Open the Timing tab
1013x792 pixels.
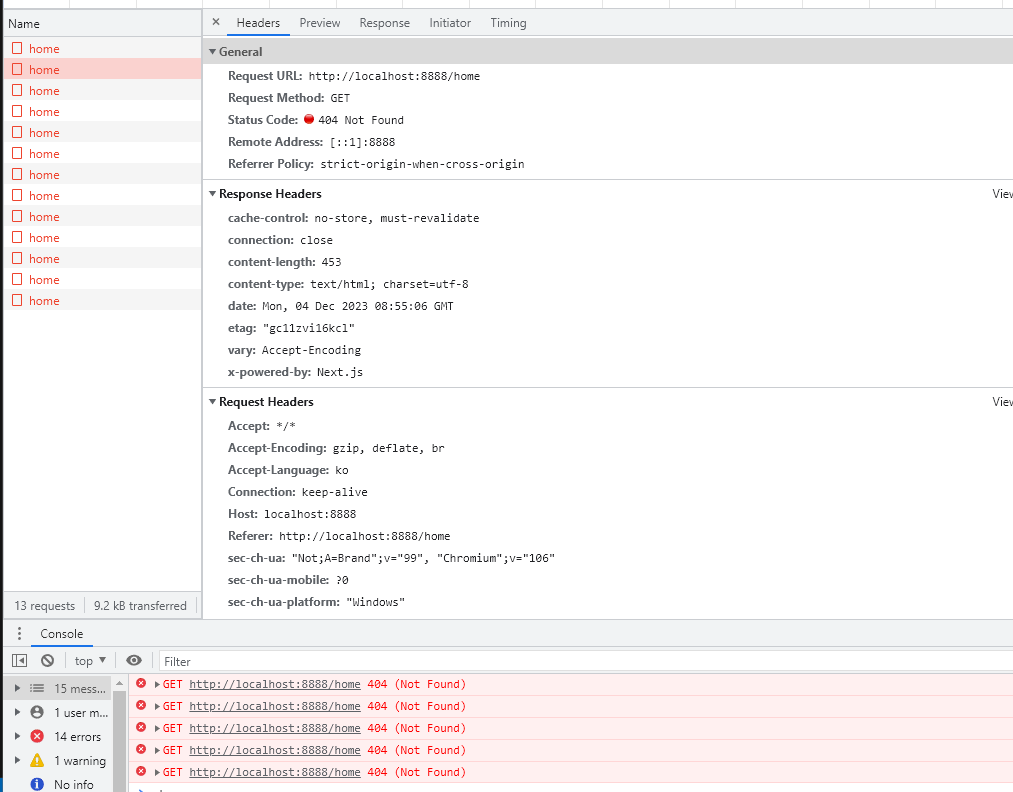coord(508,23)
